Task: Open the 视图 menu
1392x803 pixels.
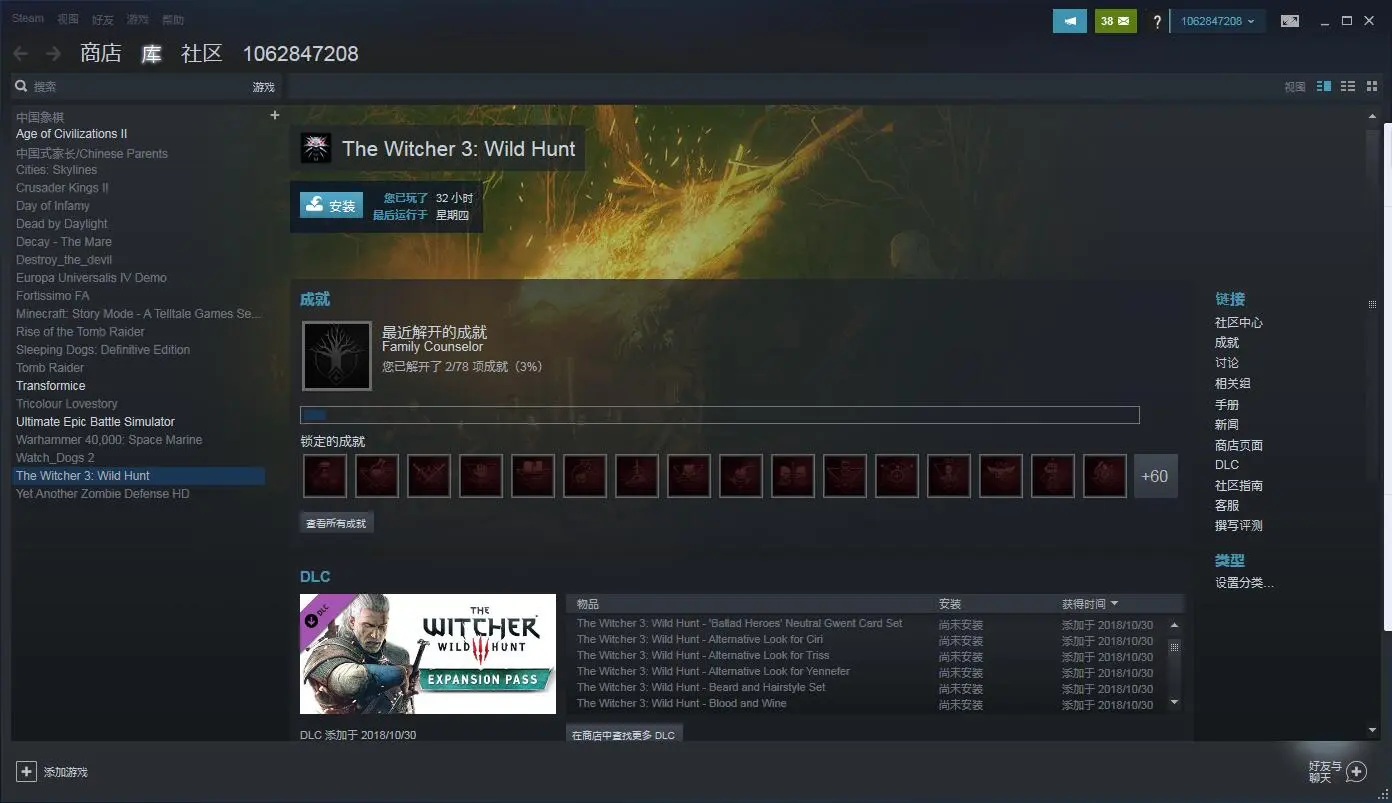Action: 68,19
